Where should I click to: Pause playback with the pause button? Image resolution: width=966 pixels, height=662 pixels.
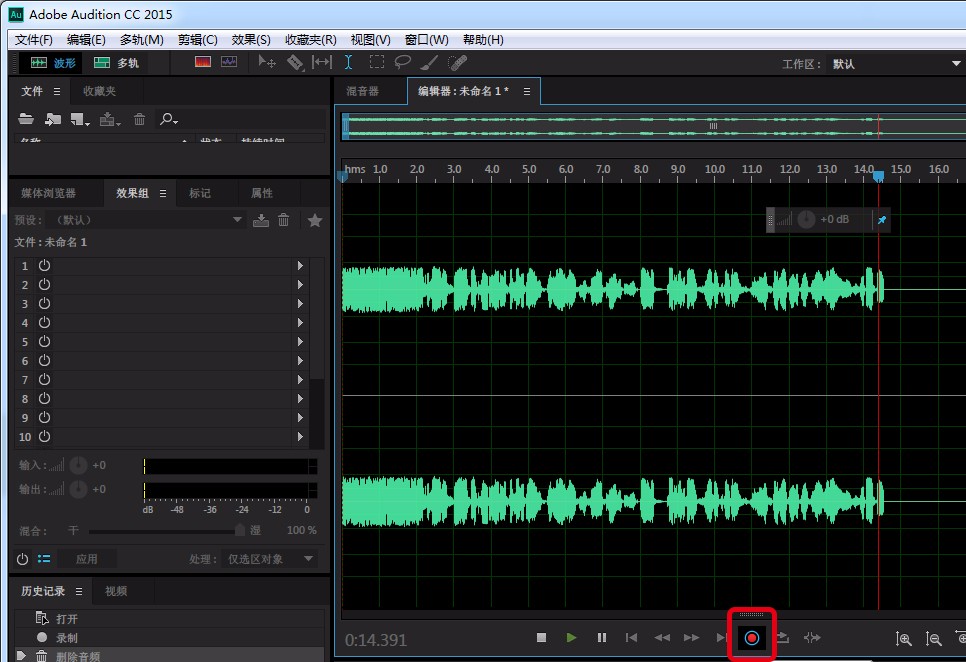tap(602, 638)
